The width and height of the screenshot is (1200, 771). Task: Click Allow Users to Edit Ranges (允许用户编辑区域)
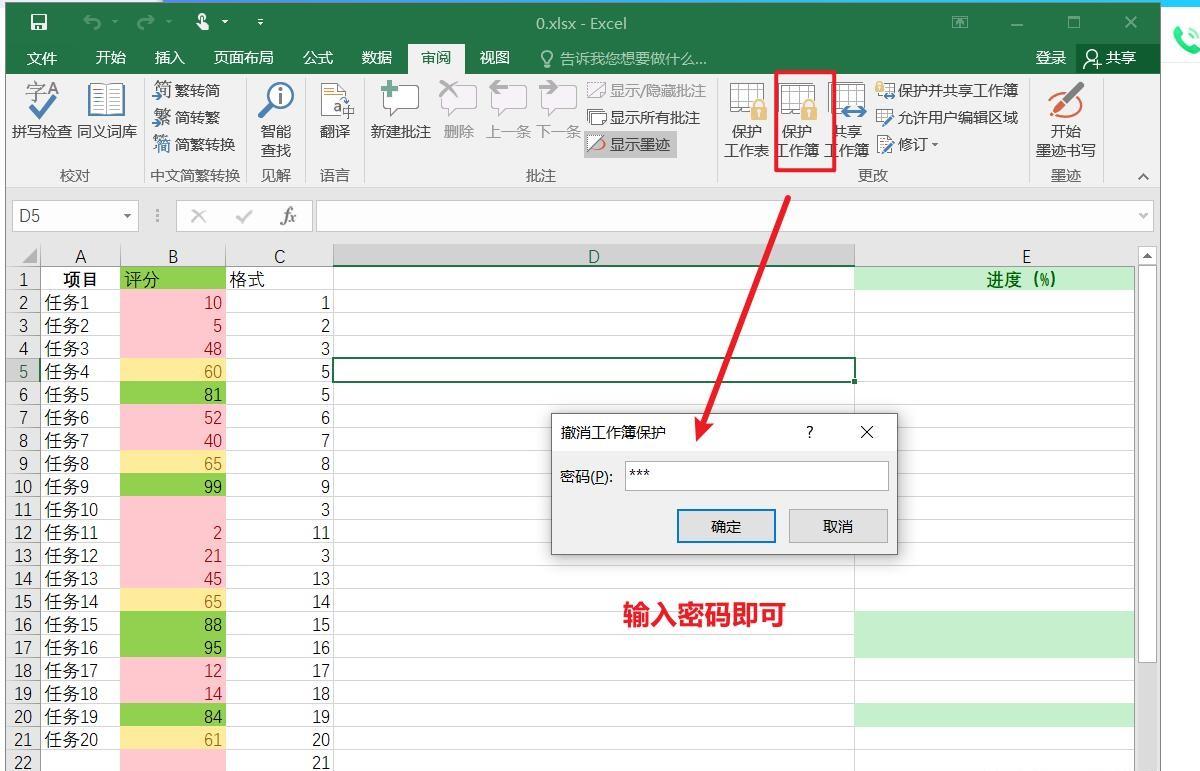click(947, 118)
